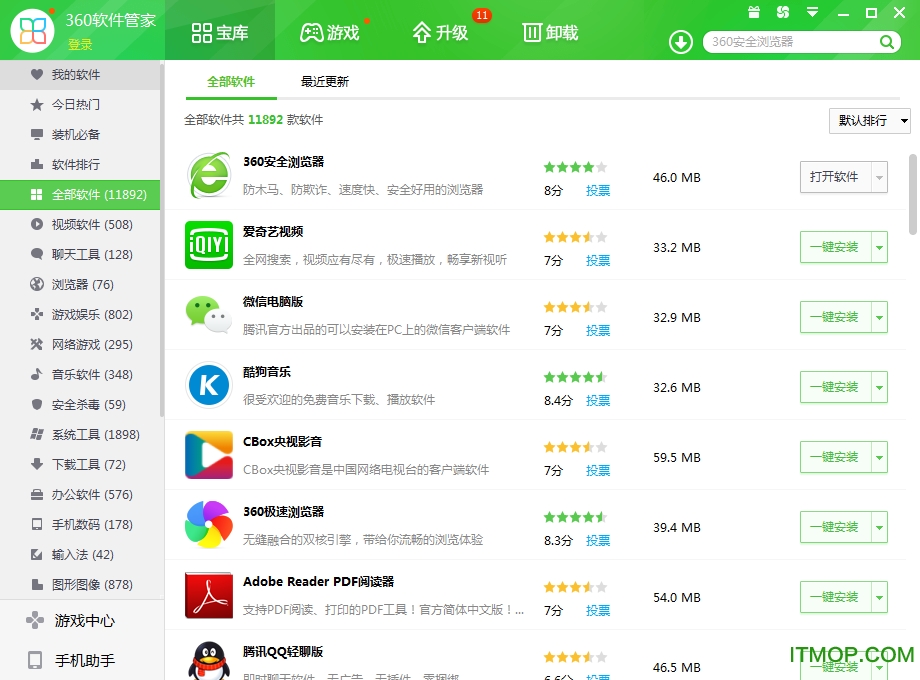The width and height of the screenshot is (920, 680).
Task: Focus the 360安全浏览器 search field
Action: pos(792,42)
